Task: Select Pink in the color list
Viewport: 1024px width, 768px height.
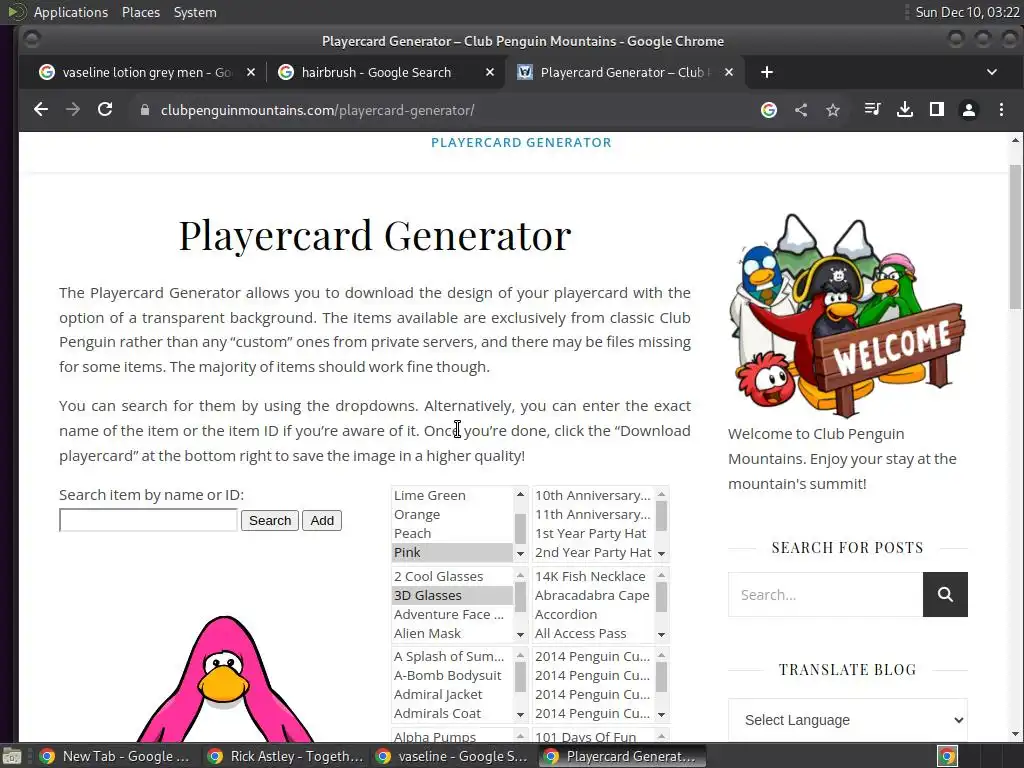Action: click(x=453, y=552)
